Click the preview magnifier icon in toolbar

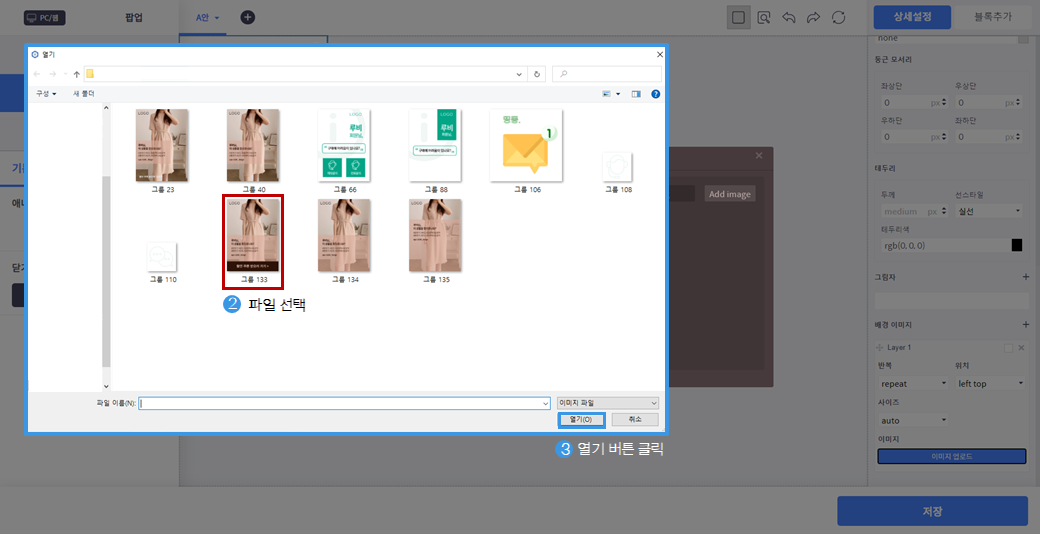(x=764, y=18)
